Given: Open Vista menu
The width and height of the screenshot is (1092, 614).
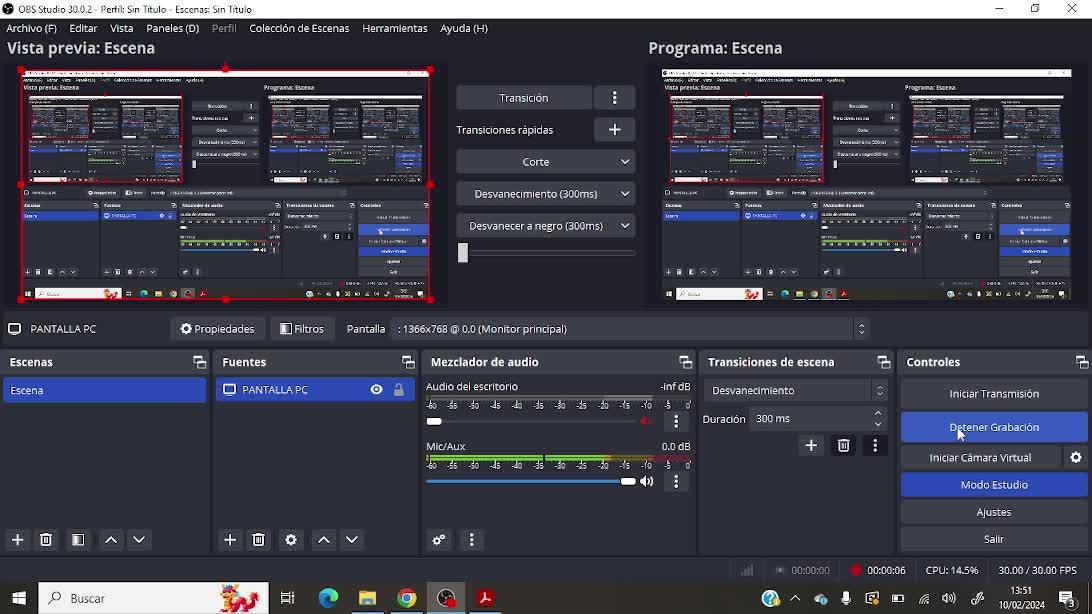Looking at the screenshot, I should [x=121, y=29].
